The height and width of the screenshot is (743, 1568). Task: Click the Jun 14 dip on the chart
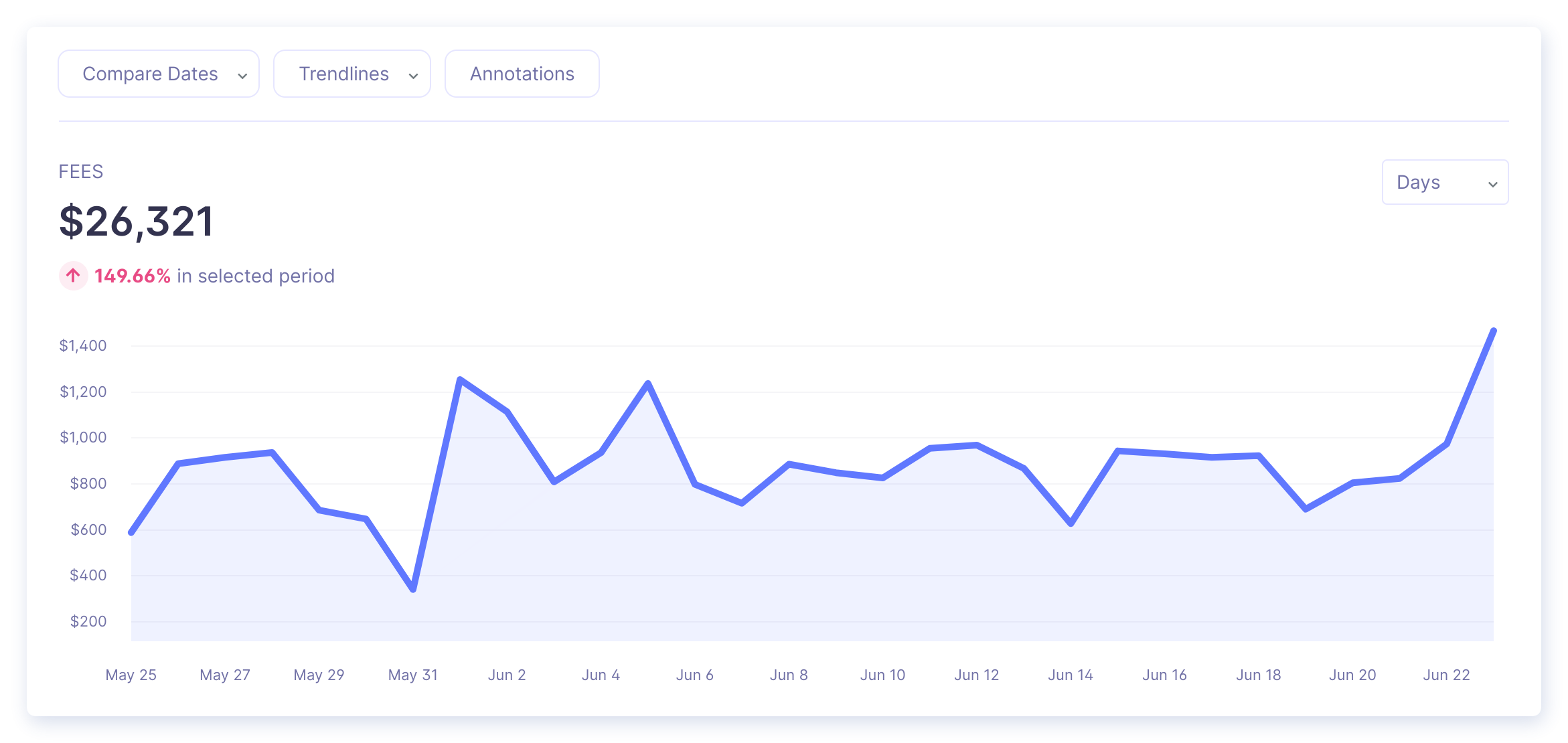[x=1071, y=523]
